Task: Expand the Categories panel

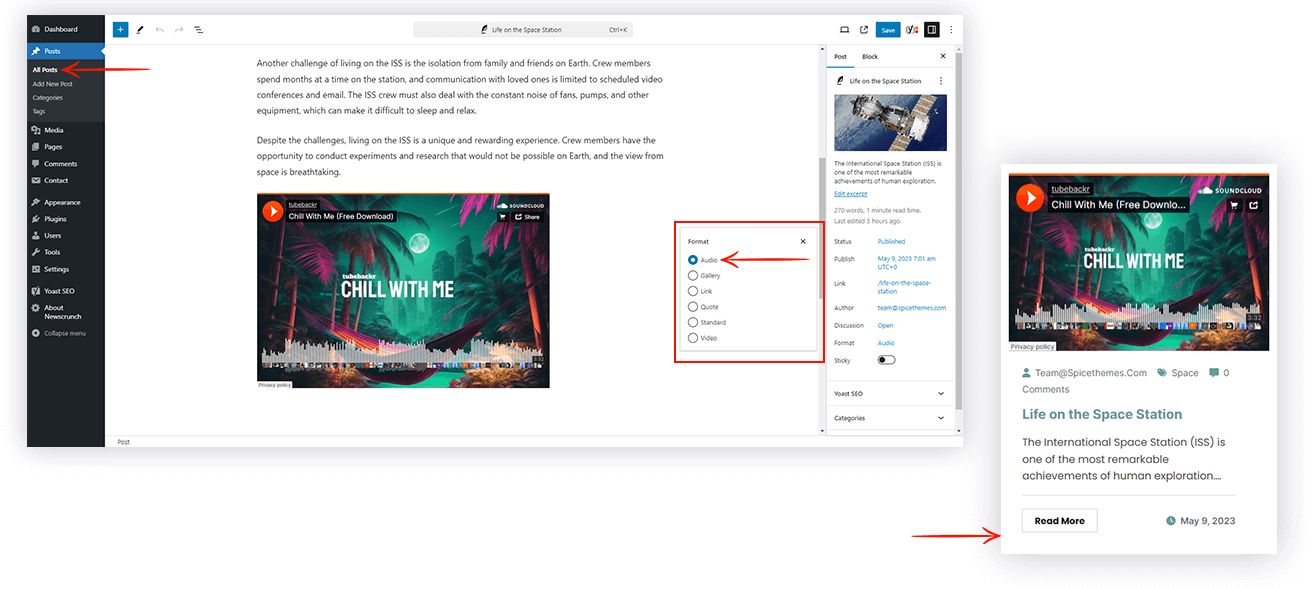Action: (890, 418)
